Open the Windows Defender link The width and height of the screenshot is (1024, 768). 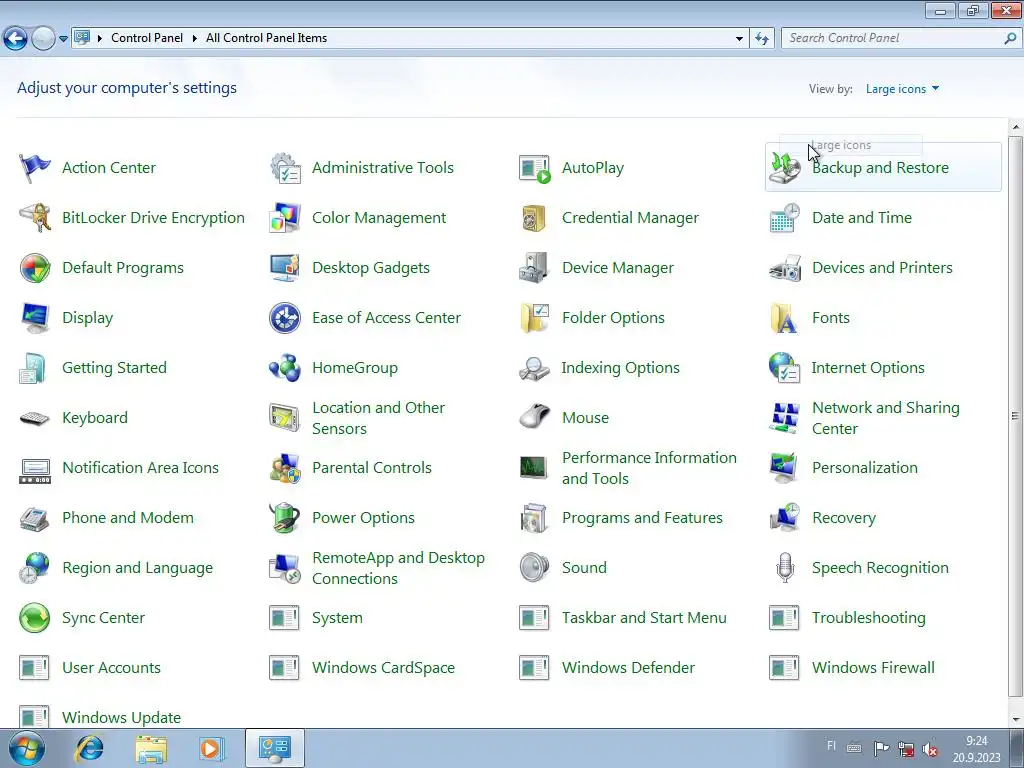click(628, 667)
